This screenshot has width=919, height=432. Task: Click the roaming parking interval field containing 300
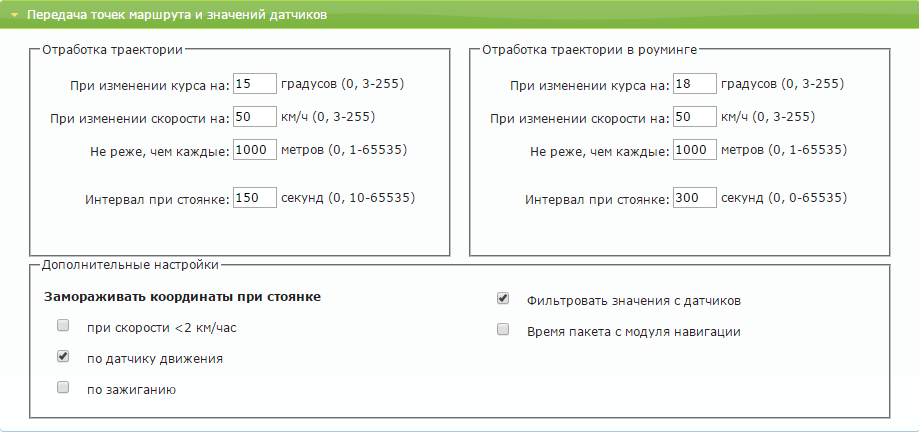point(694,198)
